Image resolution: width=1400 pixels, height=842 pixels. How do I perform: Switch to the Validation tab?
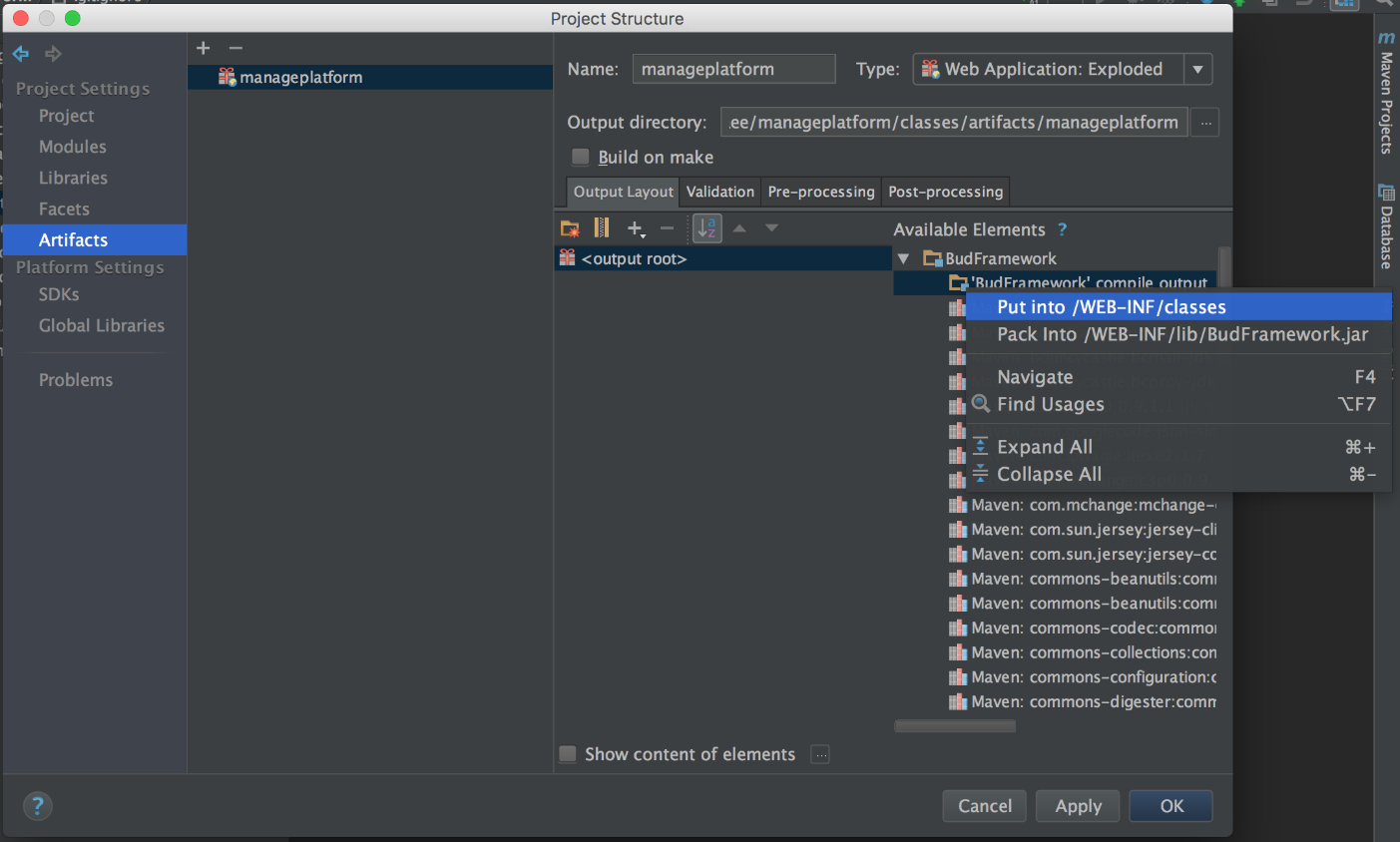pos(720,192)
